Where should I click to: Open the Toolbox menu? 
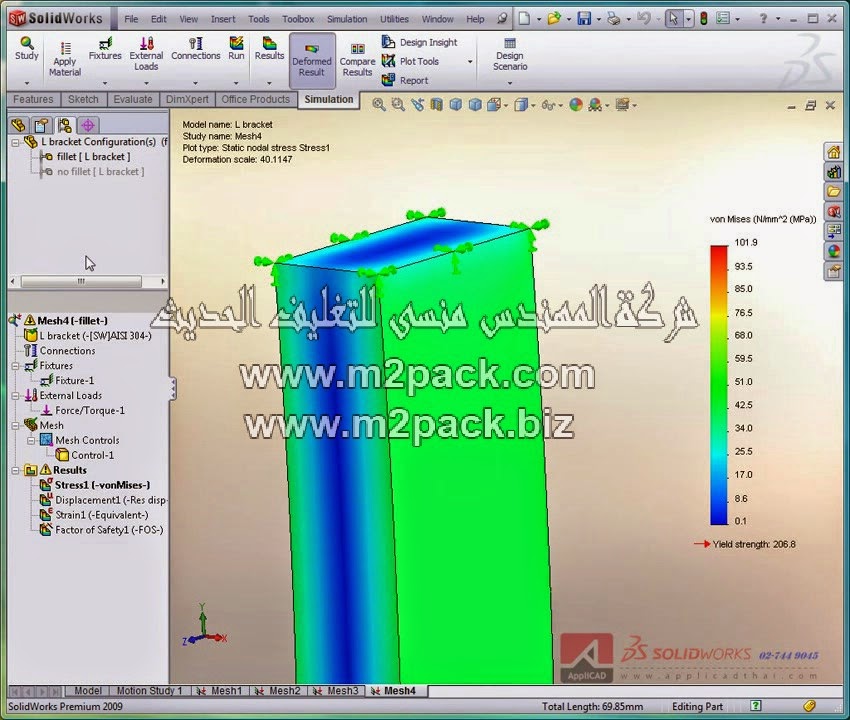click(298, 19)
